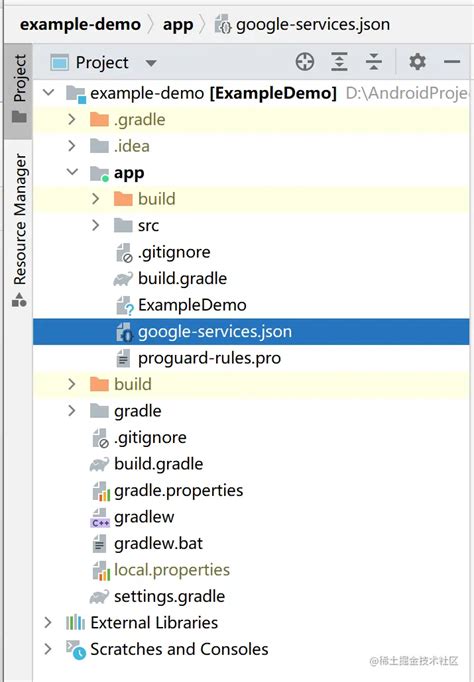
Task: Click the External Libraries bar-chart icon
Action: (75, 622)
